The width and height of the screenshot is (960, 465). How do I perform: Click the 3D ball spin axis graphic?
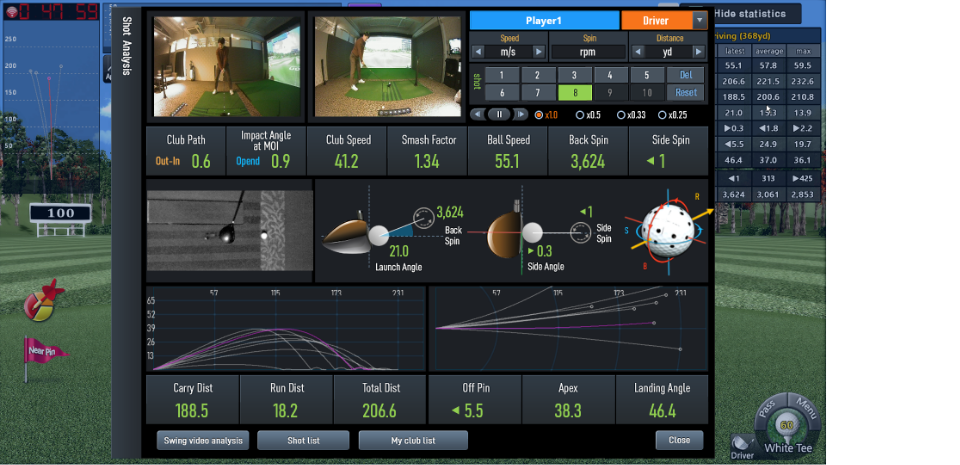point(667,227)
